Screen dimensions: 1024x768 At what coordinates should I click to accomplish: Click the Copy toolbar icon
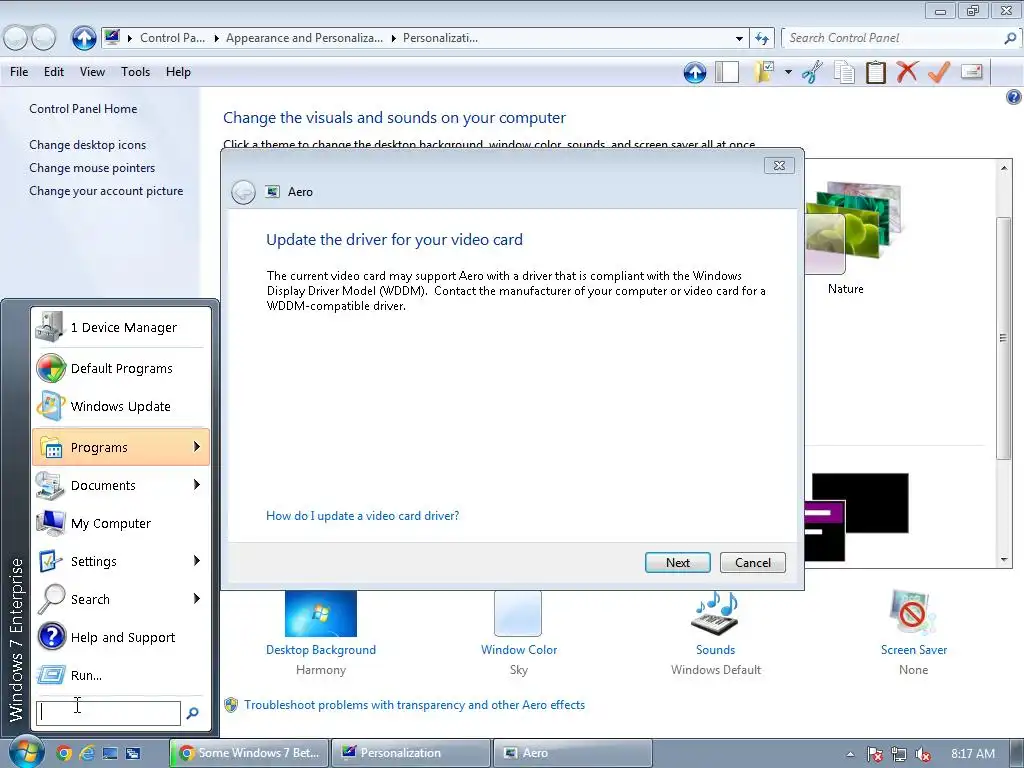844,72
